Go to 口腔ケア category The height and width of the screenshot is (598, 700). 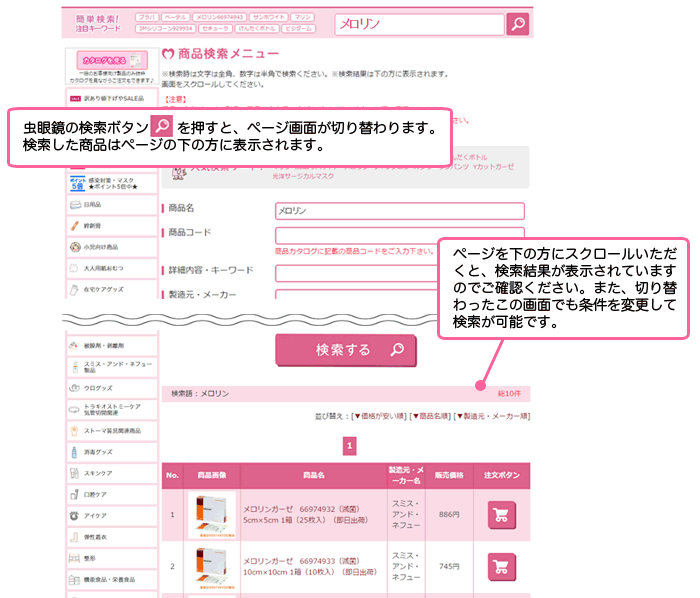tap(95, 494)
